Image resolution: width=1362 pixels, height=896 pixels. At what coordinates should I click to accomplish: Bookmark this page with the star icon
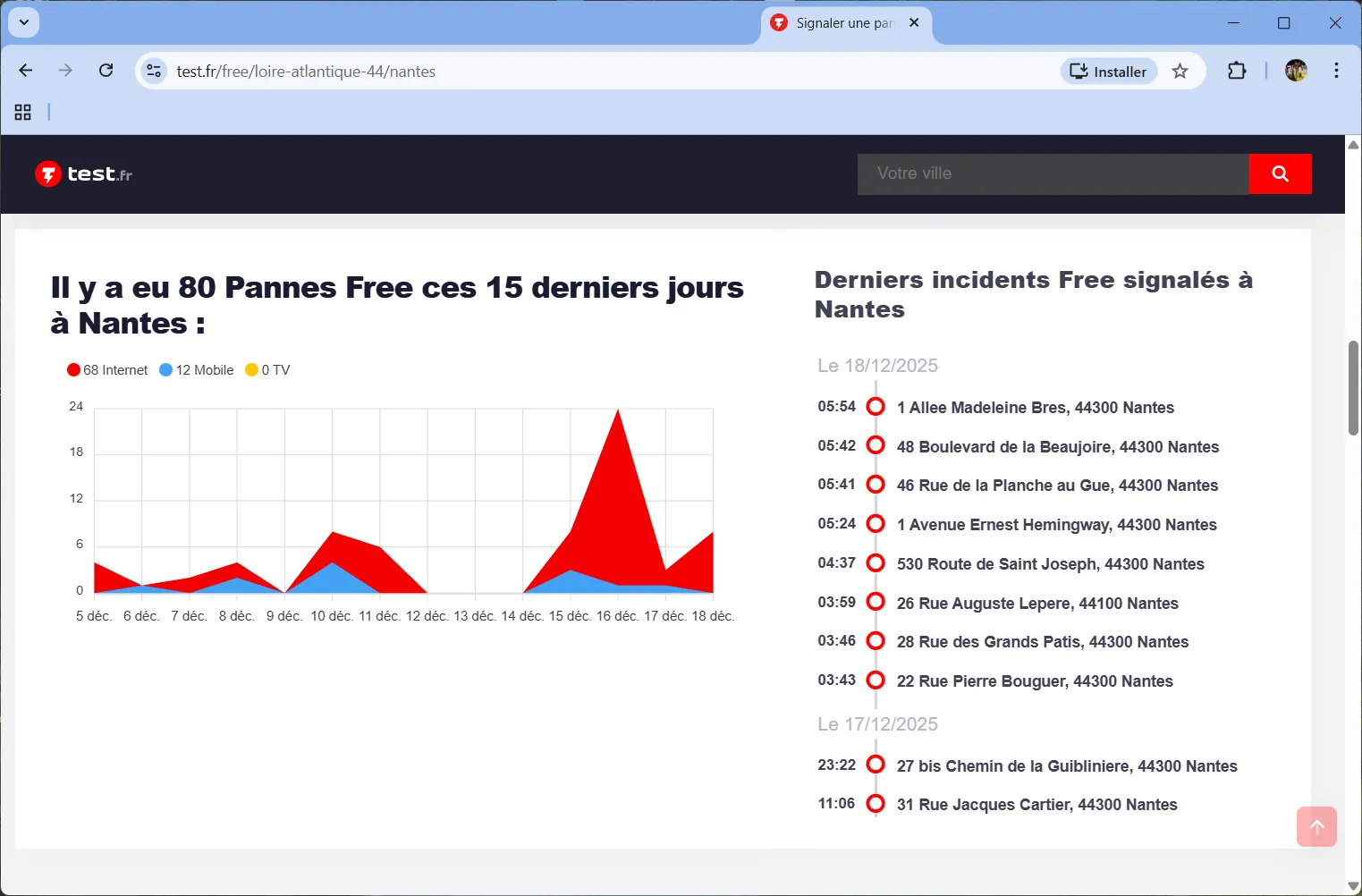(1180, 71)
